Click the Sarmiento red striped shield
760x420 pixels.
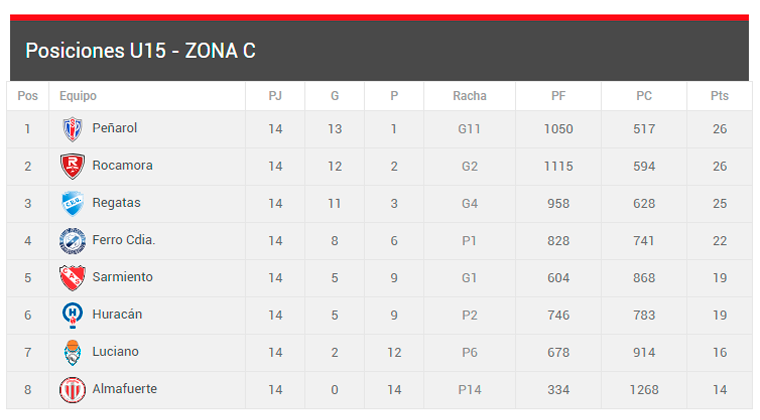[x=72, y=277]
